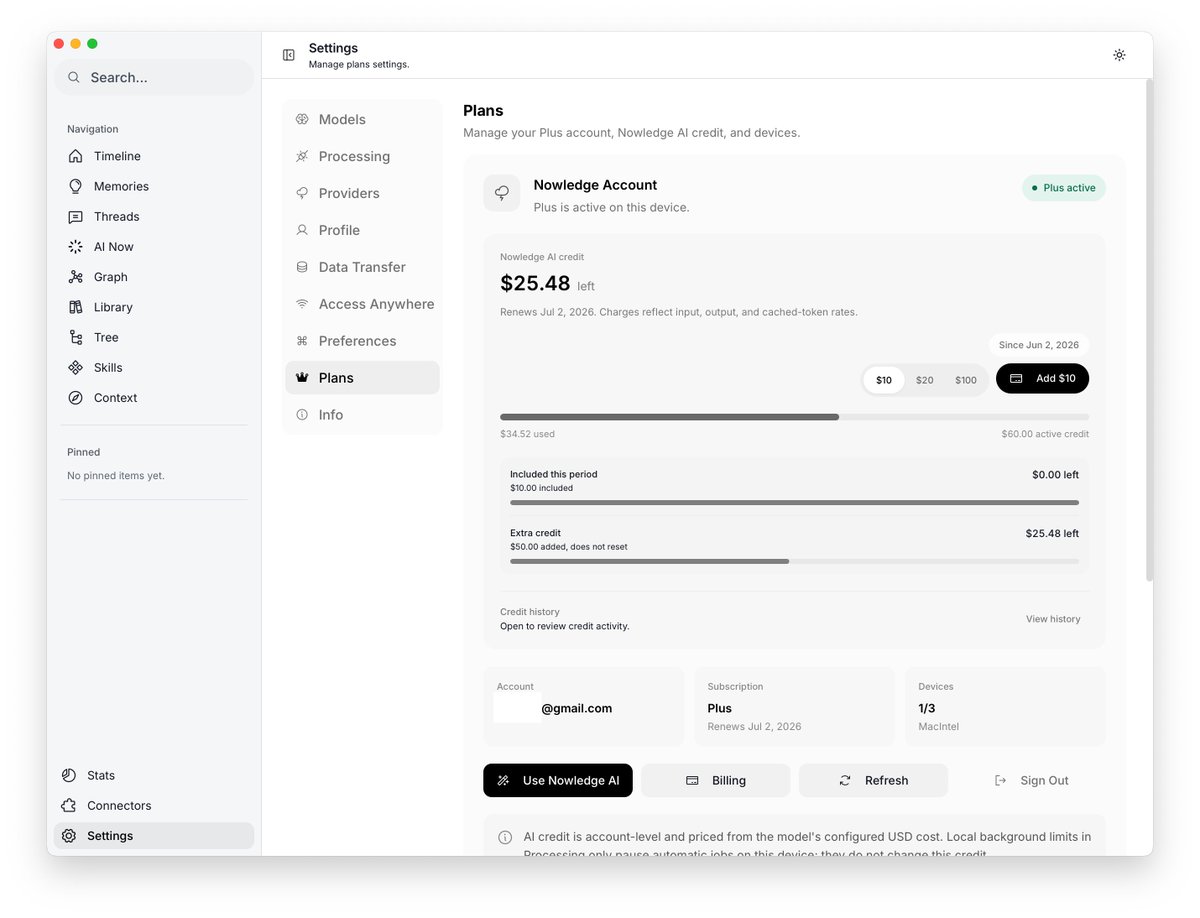Click the Connectors puzzle icon

click(68, 805)
